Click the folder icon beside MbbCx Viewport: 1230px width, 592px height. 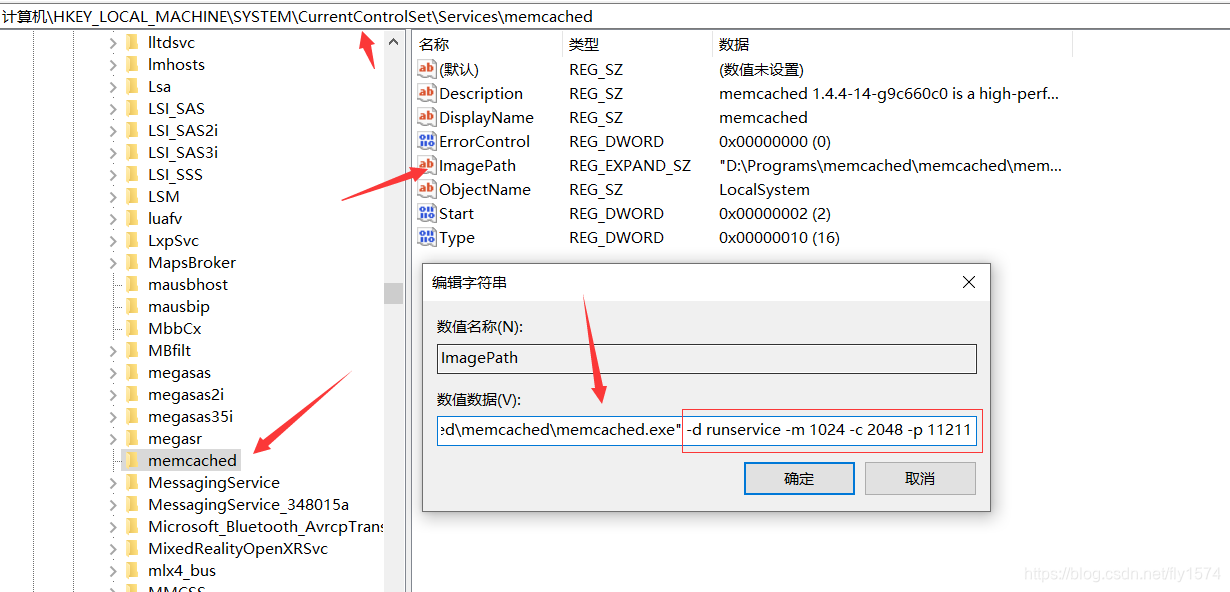133,329
